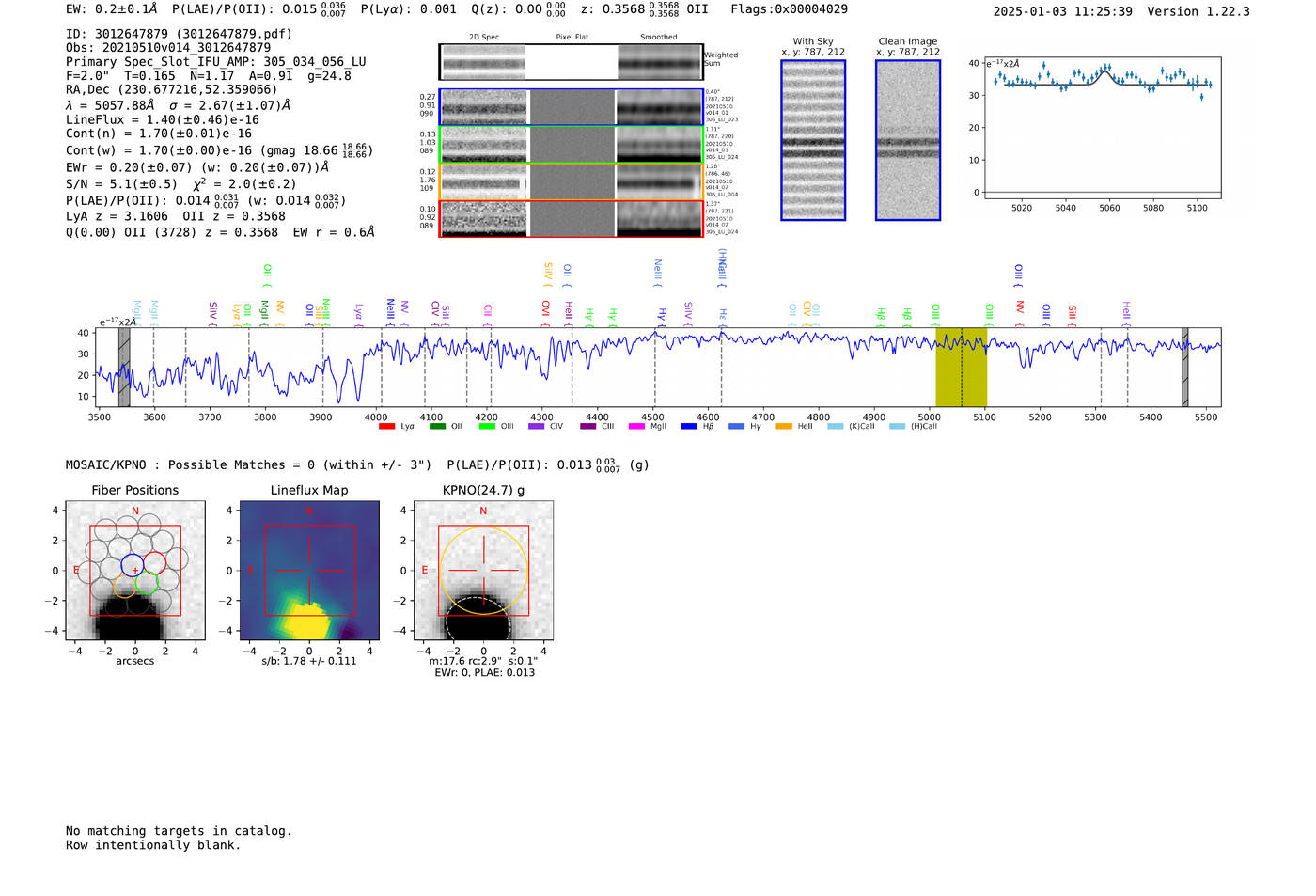Viewport: 1316px width, 896px height.
Task: Select the green-outlined fiber spectrum row
Action: (571, 145)
